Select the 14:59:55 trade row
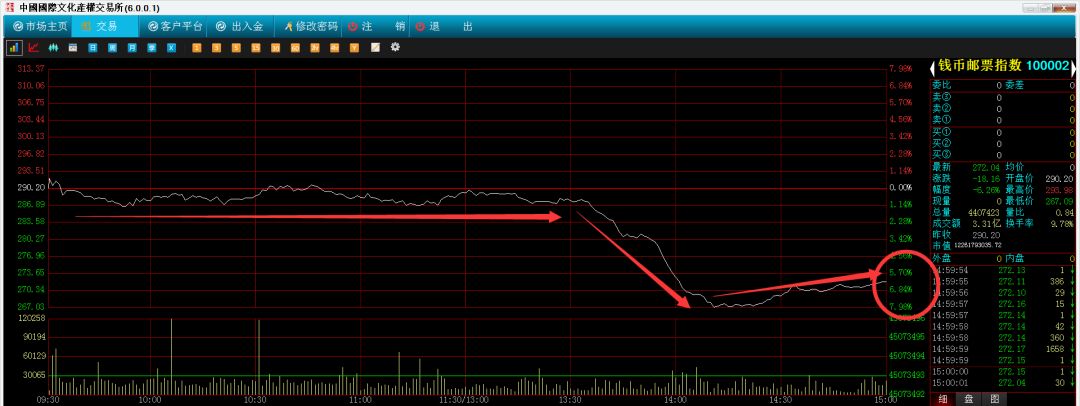 1003,281
